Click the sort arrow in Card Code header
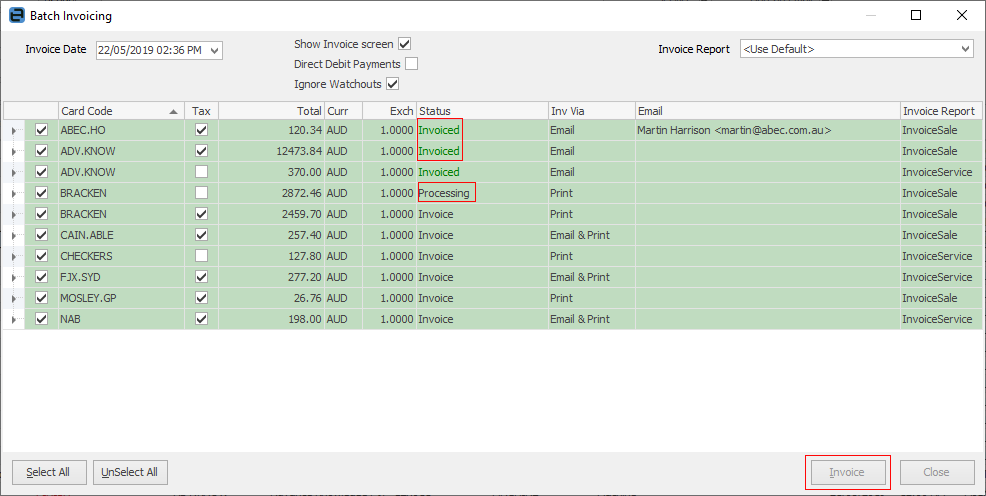The width and height of the screenshot is (986, 496). click(x=175, y=111)
